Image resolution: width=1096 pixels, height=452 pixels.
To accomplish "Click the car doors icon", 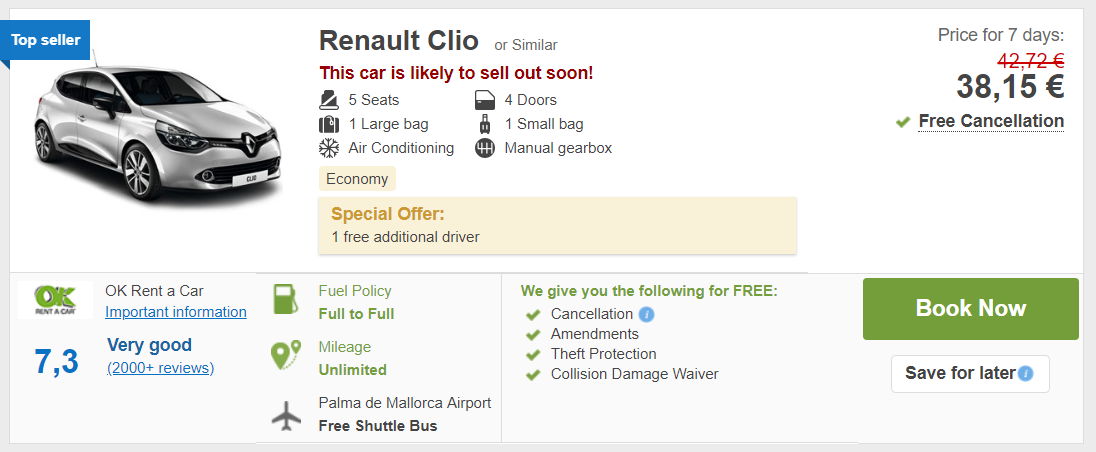I will tap(485, 100).
